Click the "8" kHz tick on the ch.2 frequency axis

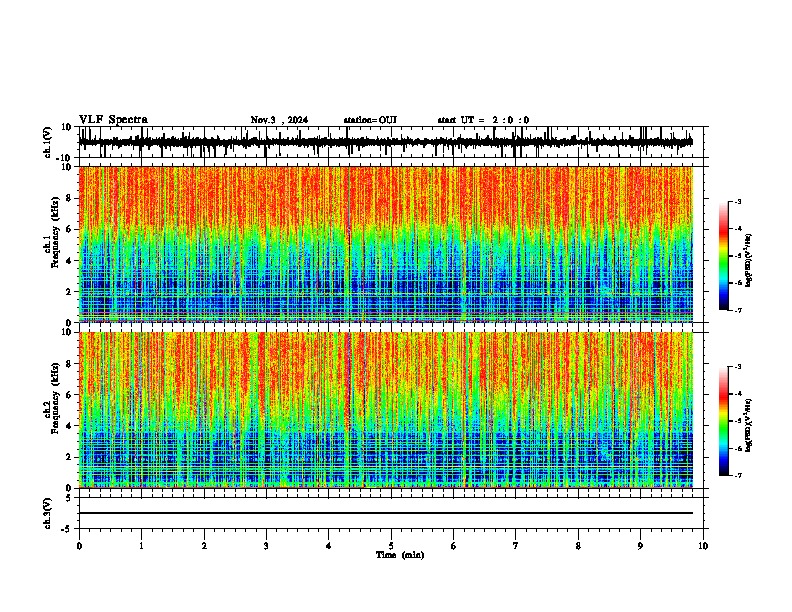pyautogui.click(x=69, y=364)
